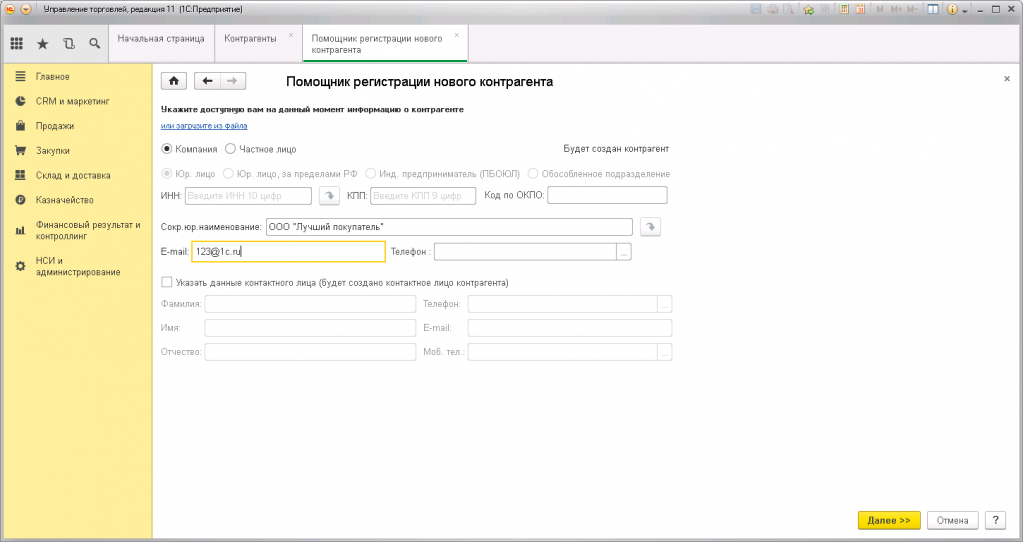Close the Контрагенты tab
This screenshot has height=542, width=1023.
291,35
